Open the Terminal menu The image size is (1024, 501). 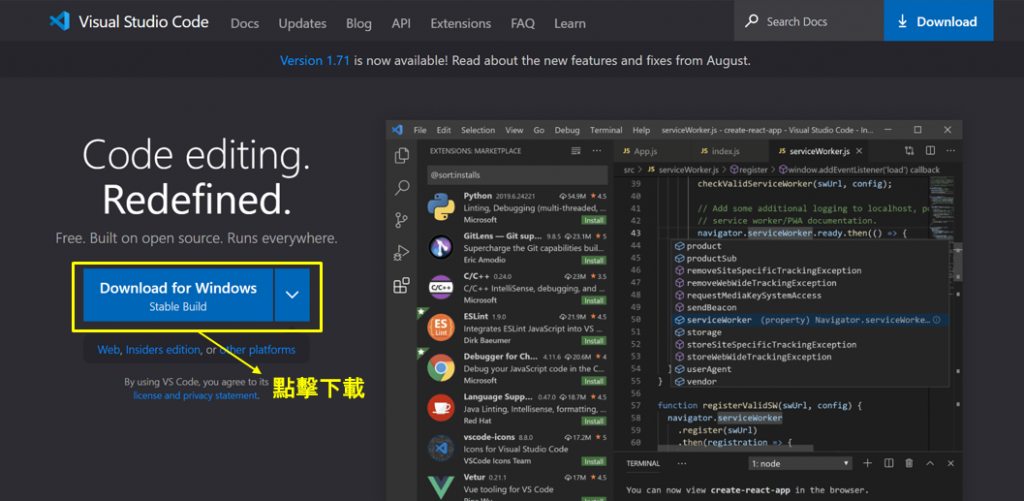coord(606,130)
